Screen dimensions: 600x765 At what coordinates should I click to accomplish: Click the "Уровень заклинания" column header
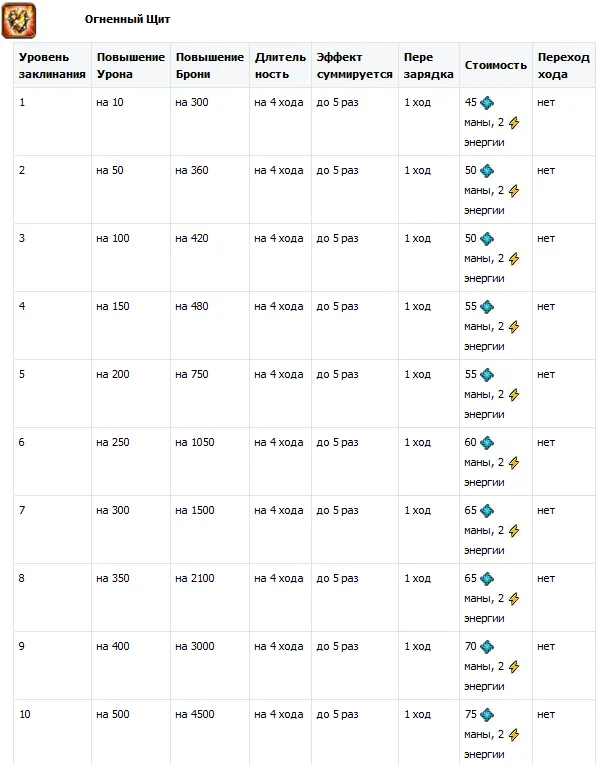[x=52, y=66]
